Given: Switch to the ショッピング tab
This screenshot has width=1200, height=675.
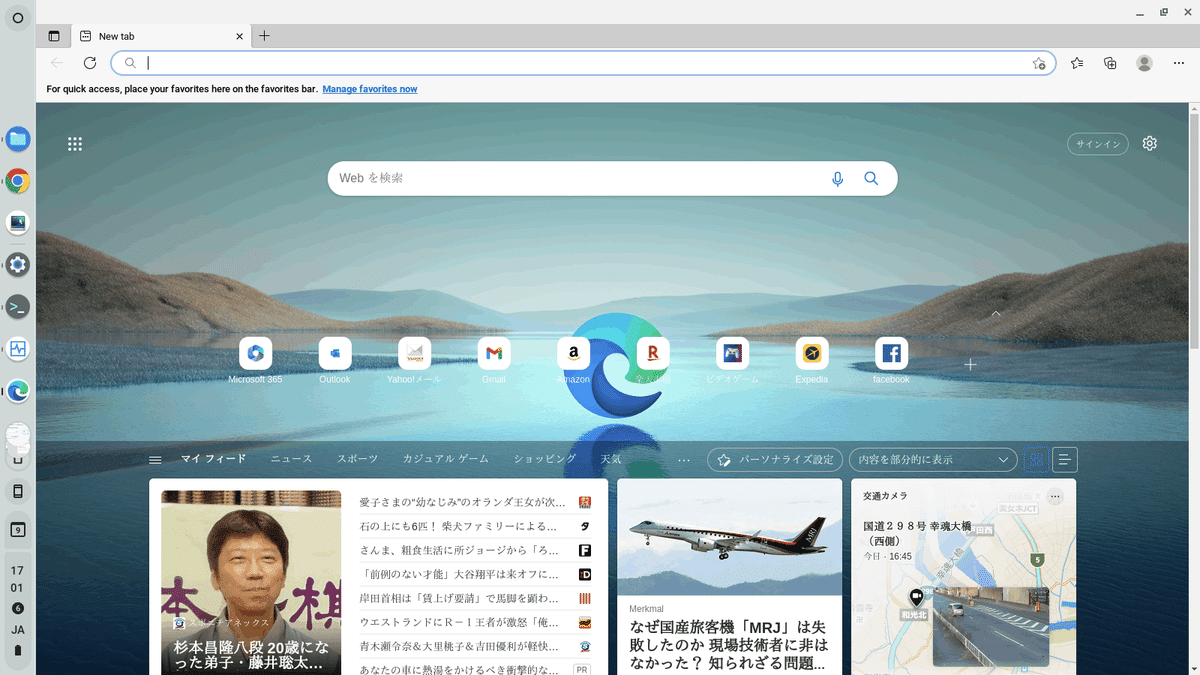Looking at the screenshot, I should [545, 459].
